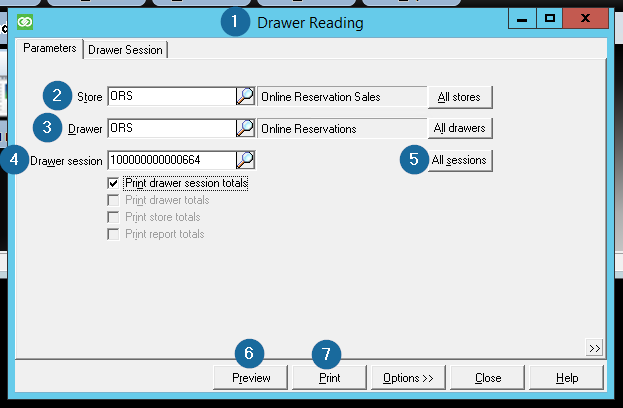The height and width of the screenshot is (408, 623).
Task: Check the Print store totals checkbox
Action: click(113, 217)
